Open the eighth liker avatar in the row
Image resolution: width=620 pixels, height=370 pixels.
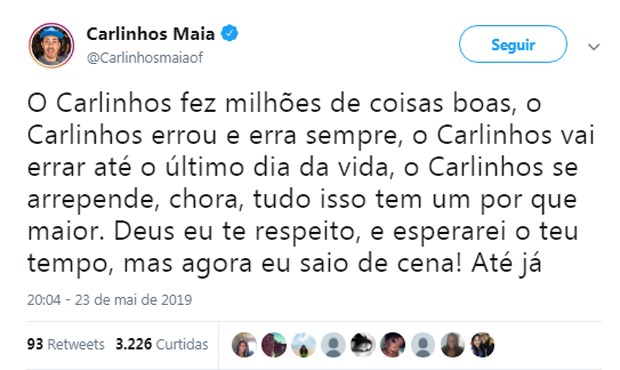pos(452,345)
